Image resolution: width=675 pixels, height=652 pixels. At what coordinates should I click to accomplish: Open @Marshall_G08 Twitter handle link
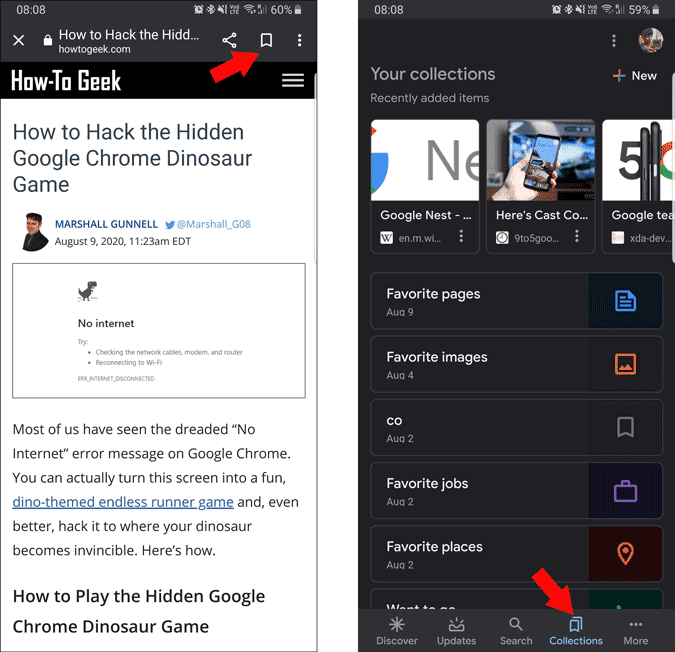[208, 224]
